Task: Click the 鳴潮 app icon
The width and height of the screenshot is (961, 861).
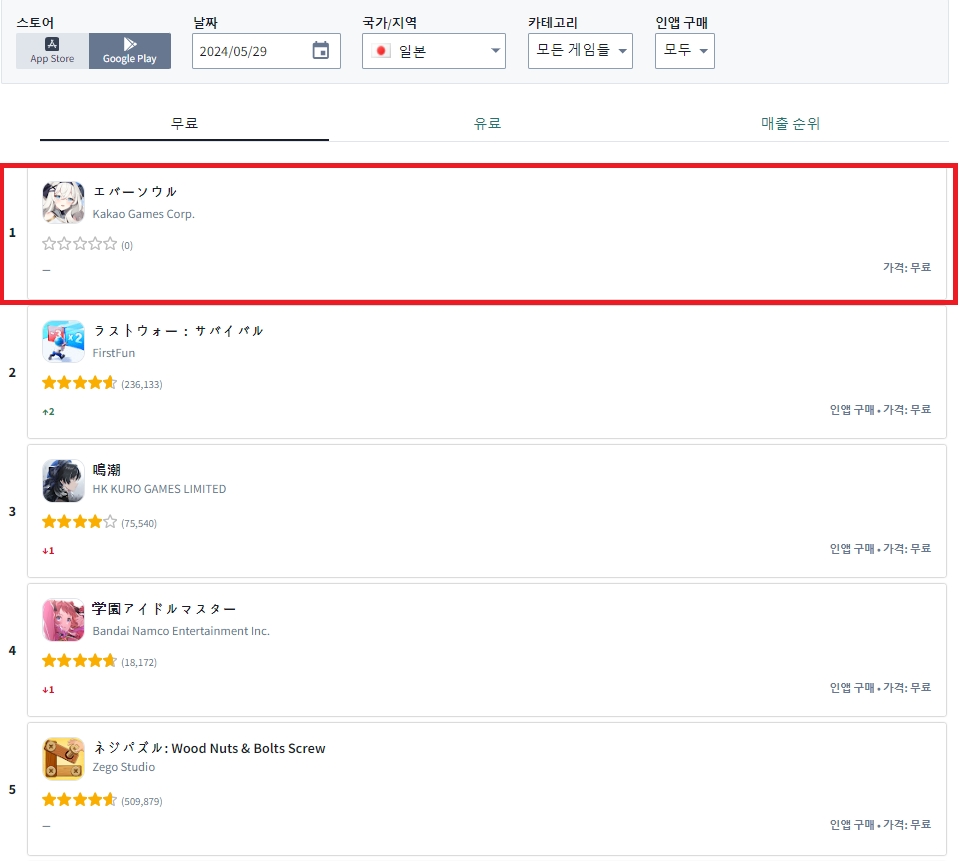Action: pyautogui.click(x=63, y=480)
